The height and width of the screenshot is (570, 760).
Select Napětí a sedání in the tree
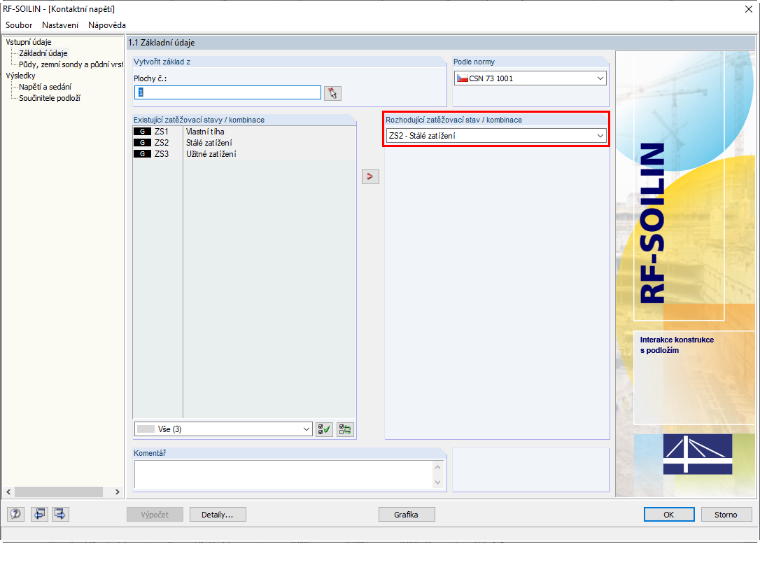click(45, 87)
